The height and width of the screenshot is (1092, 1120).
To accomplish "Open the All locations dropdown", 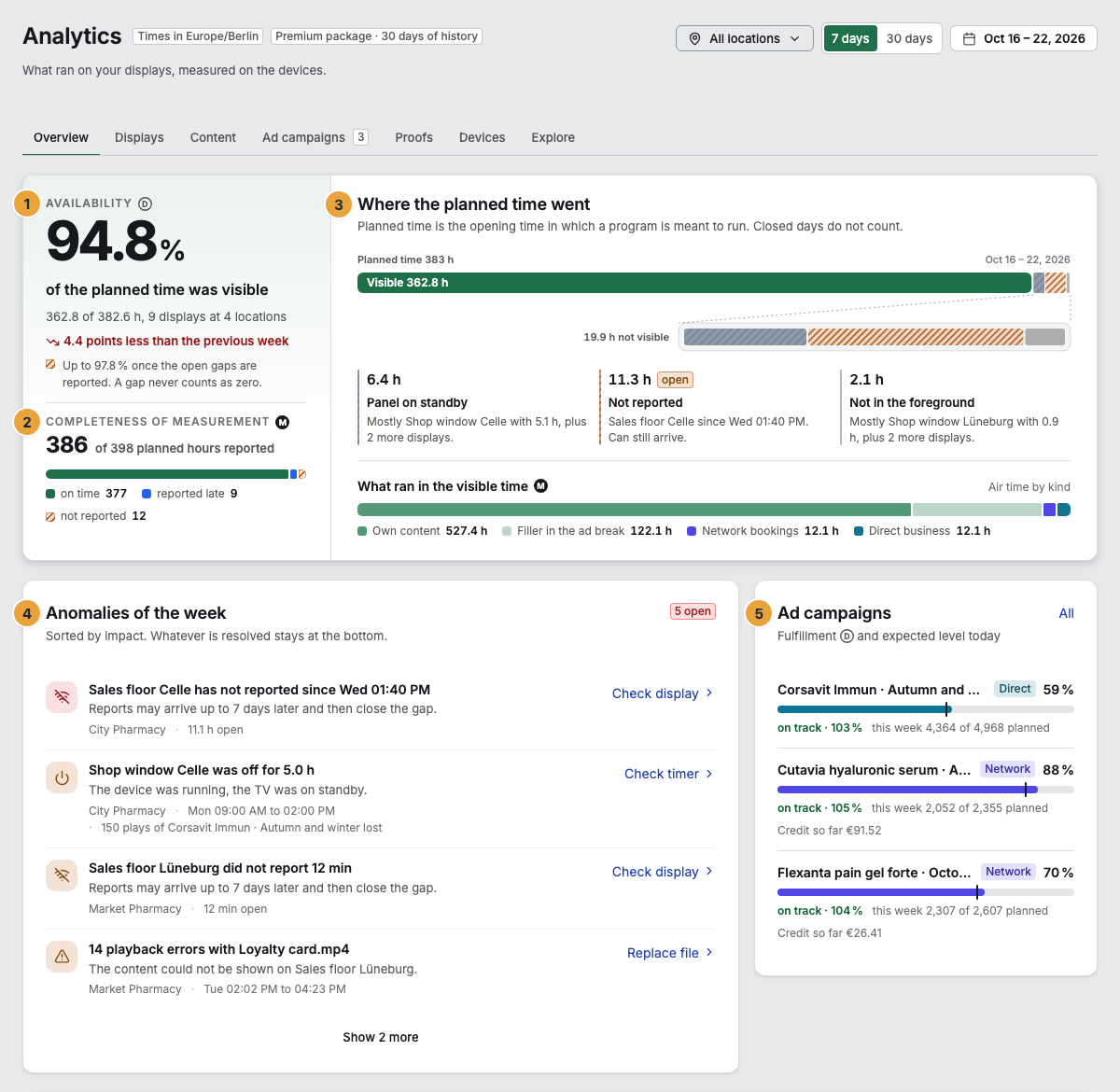I will click(744, 38).
